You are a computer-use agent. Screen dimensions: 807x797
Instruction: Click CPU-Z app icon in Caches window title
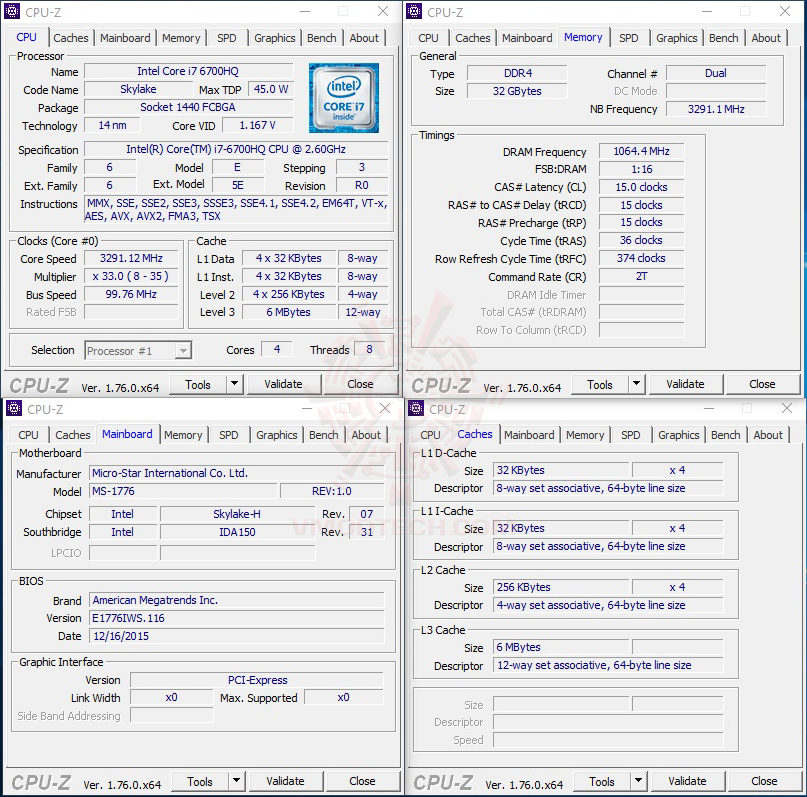415,409
